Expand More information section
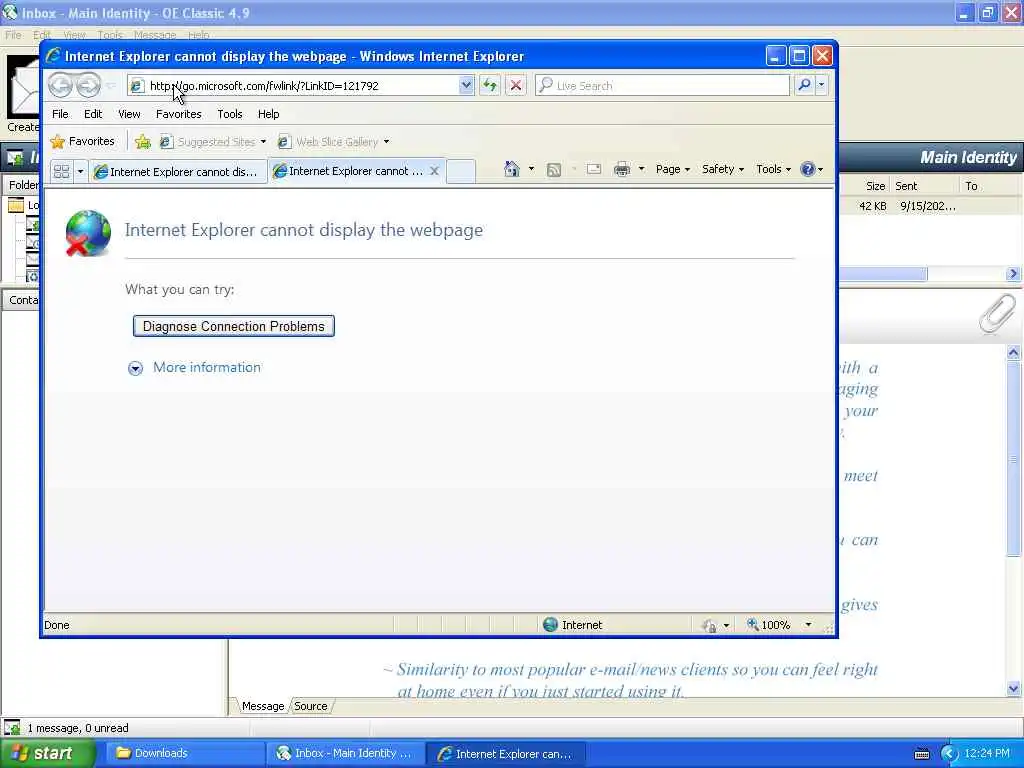This screenshot has height=768, width=1024. (135, 368)
